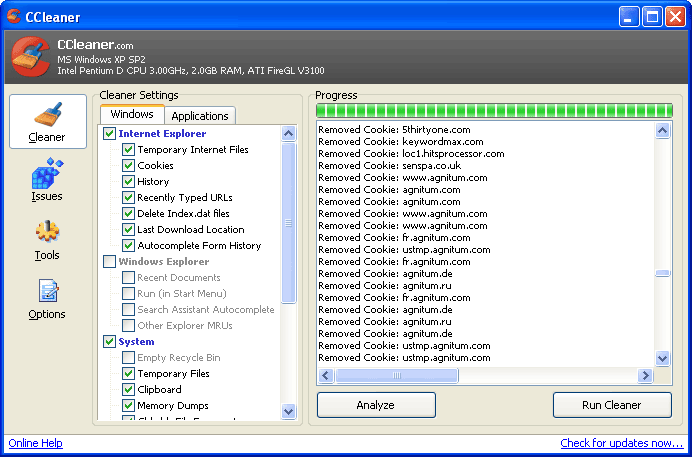692x457 pixels.
Task: Uncheck the Internet Explorer group checkbox
Action: [x=109, y=133]
